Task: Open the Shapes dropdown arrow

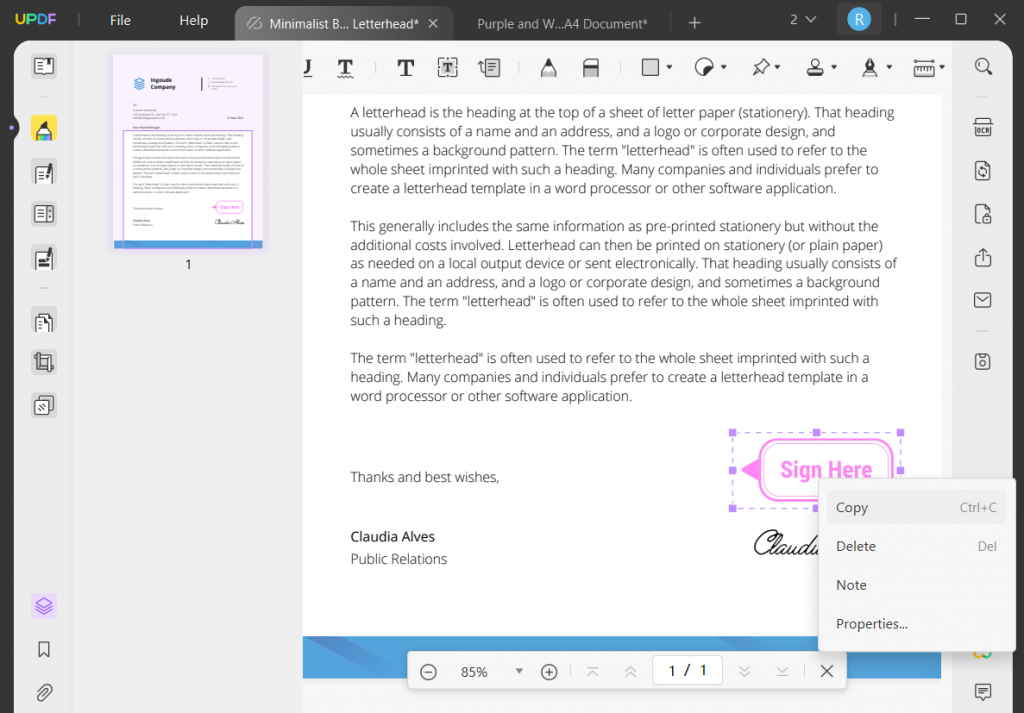Action: (x=668, y=67)
